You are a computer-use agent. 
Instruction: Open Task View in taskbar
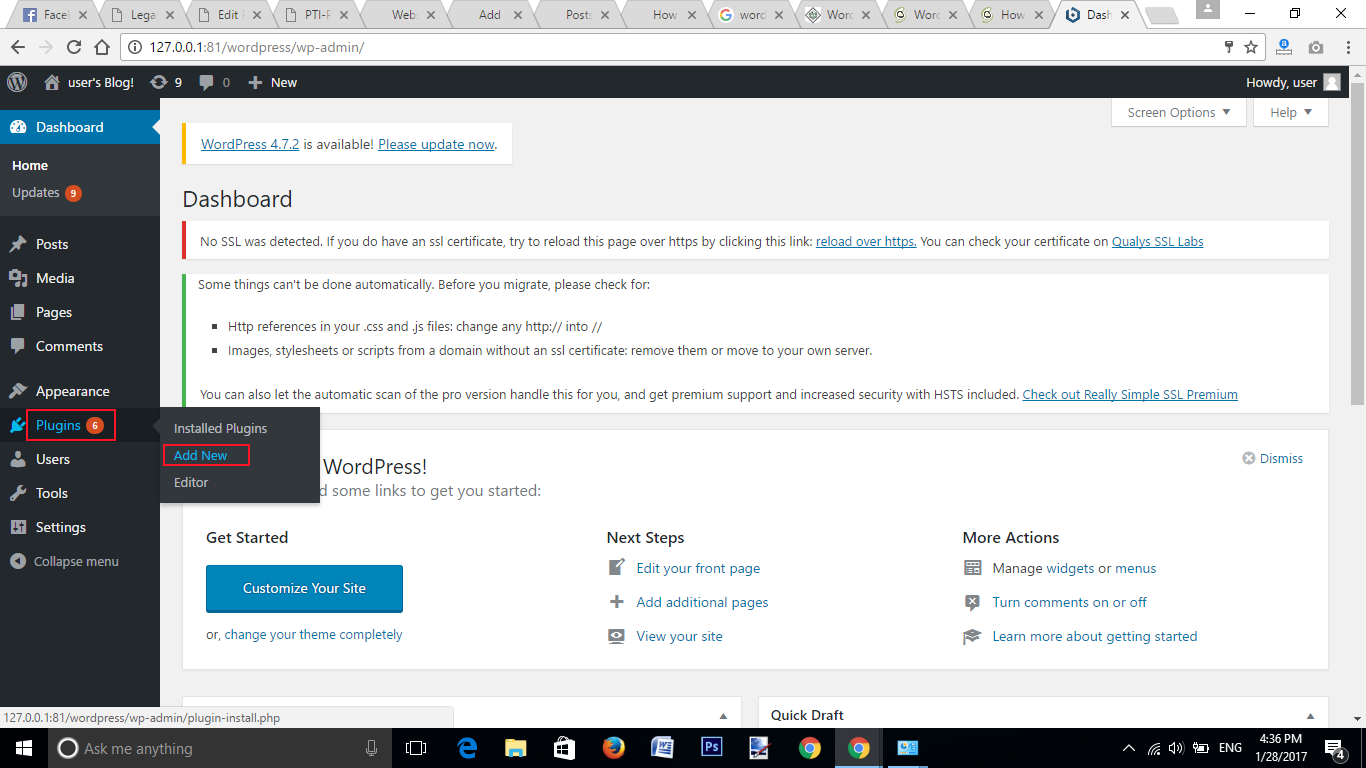point(416,748)
